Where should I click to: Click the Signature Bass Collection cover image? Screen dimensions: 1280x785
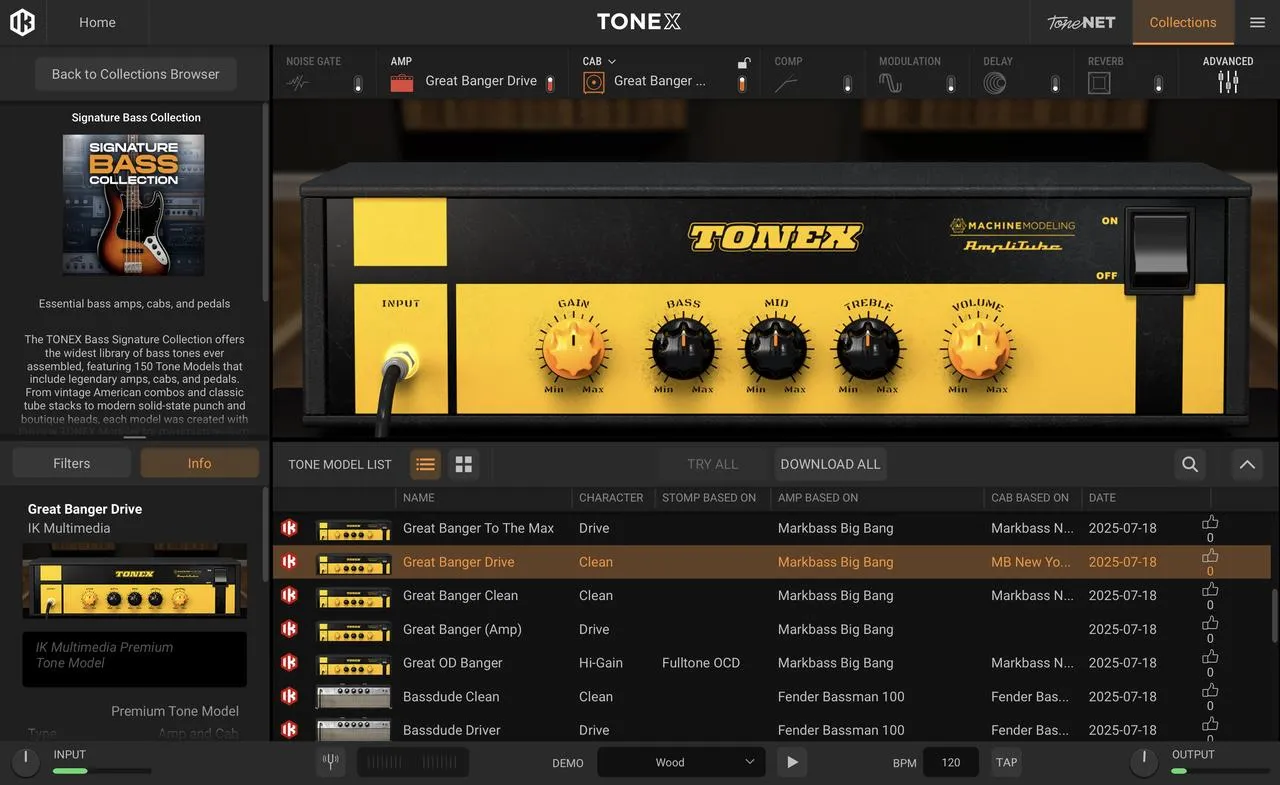click(x=134, y=205)
